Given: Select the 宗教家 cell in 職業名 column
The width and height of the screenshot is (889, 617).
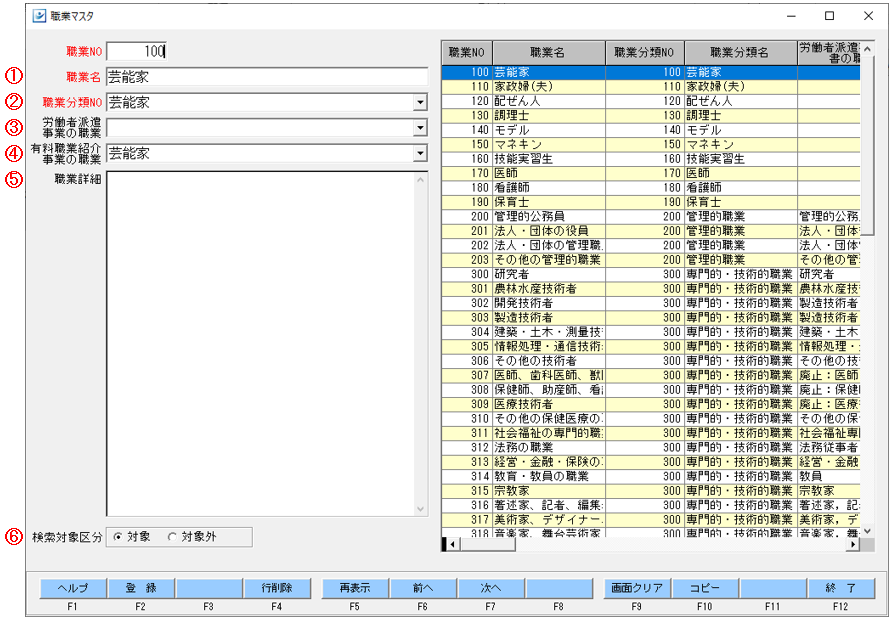Looking at the screenshot, I should [548, 491].
